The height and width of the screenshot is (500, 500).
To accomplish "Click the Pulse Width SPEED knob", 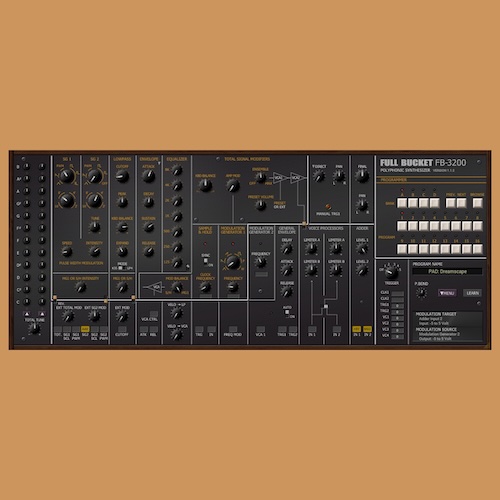I will (67, 251).
